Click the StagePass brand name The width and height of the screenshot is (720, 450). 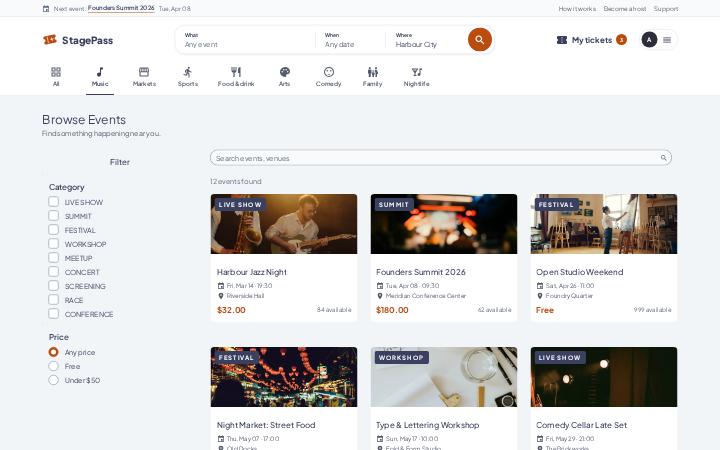tap(87, 40)
